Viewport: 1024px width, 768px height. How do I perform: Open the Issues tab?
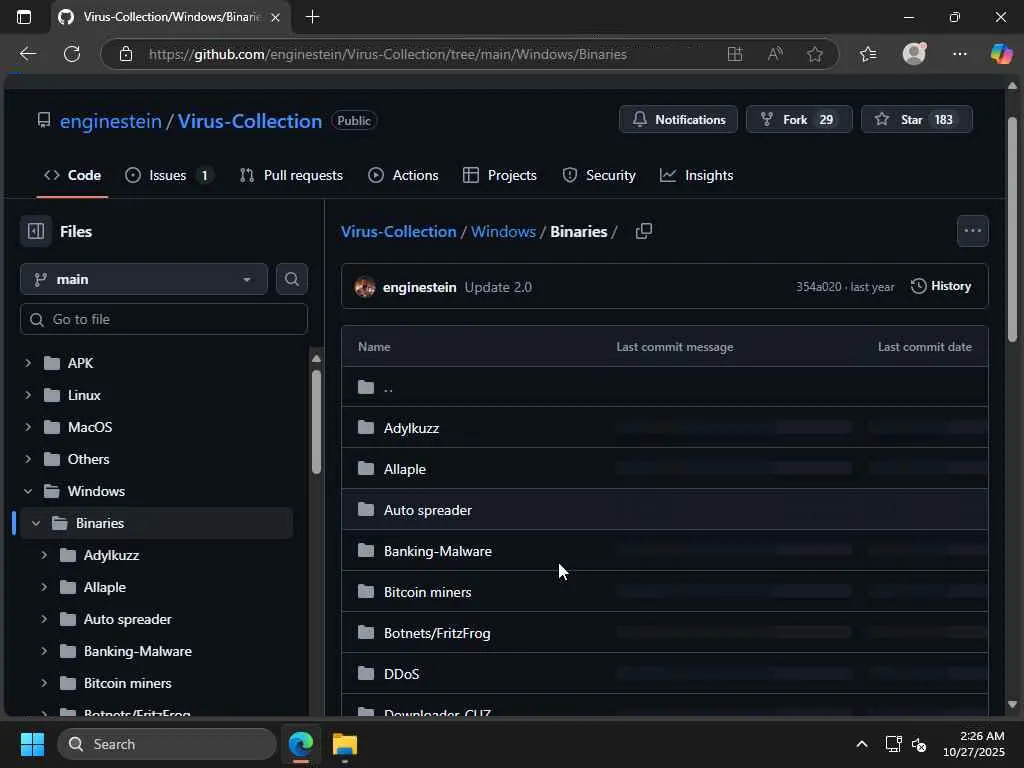[168, 175]
